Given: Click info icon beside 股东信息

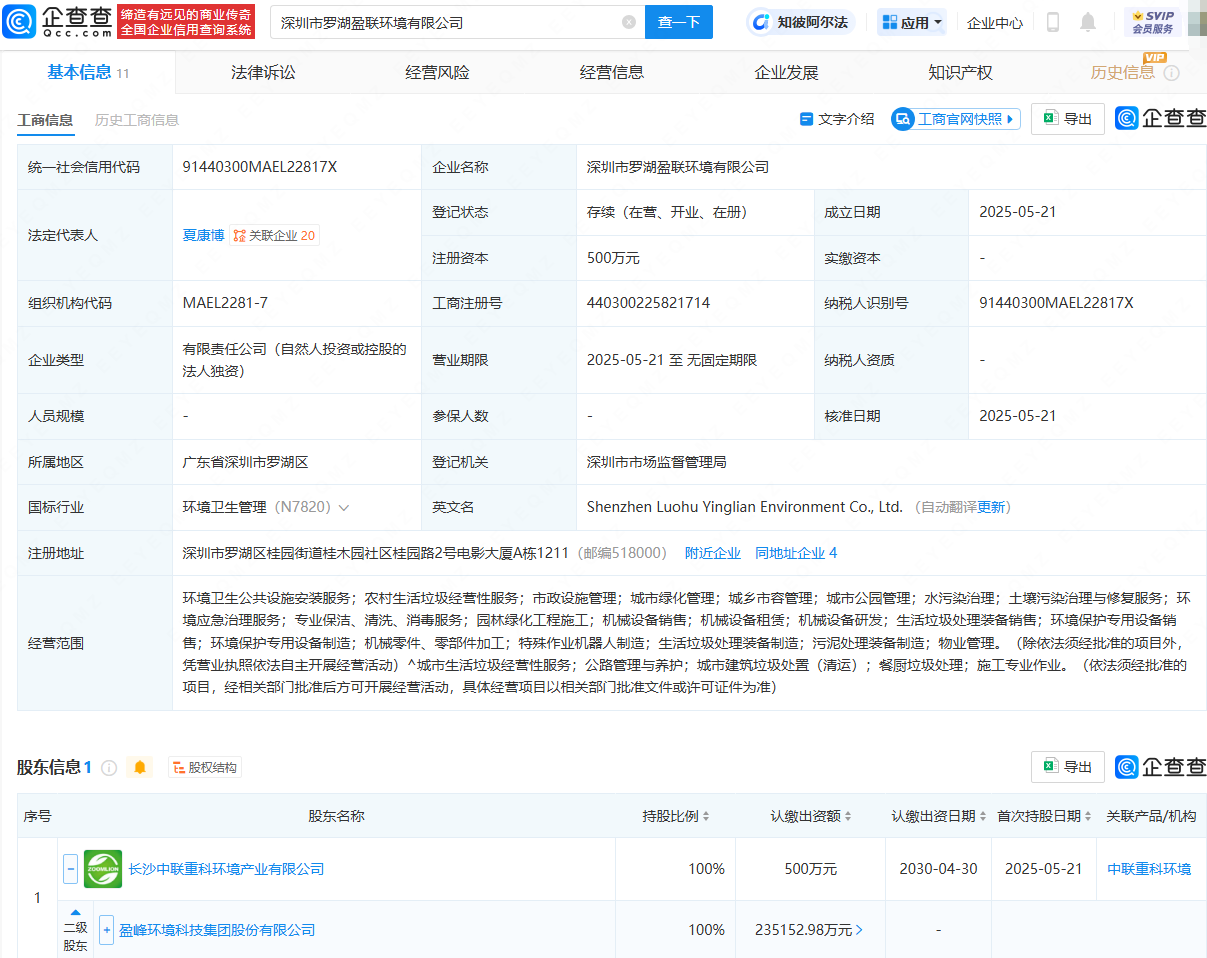Looking at the screenshot, I should pyautogui.click(x=109, y=768).
